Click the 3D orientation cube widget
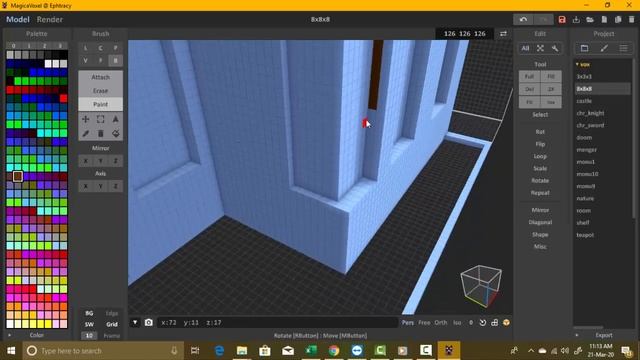Screen dimensions: 640x360 (x=481, y=286)
